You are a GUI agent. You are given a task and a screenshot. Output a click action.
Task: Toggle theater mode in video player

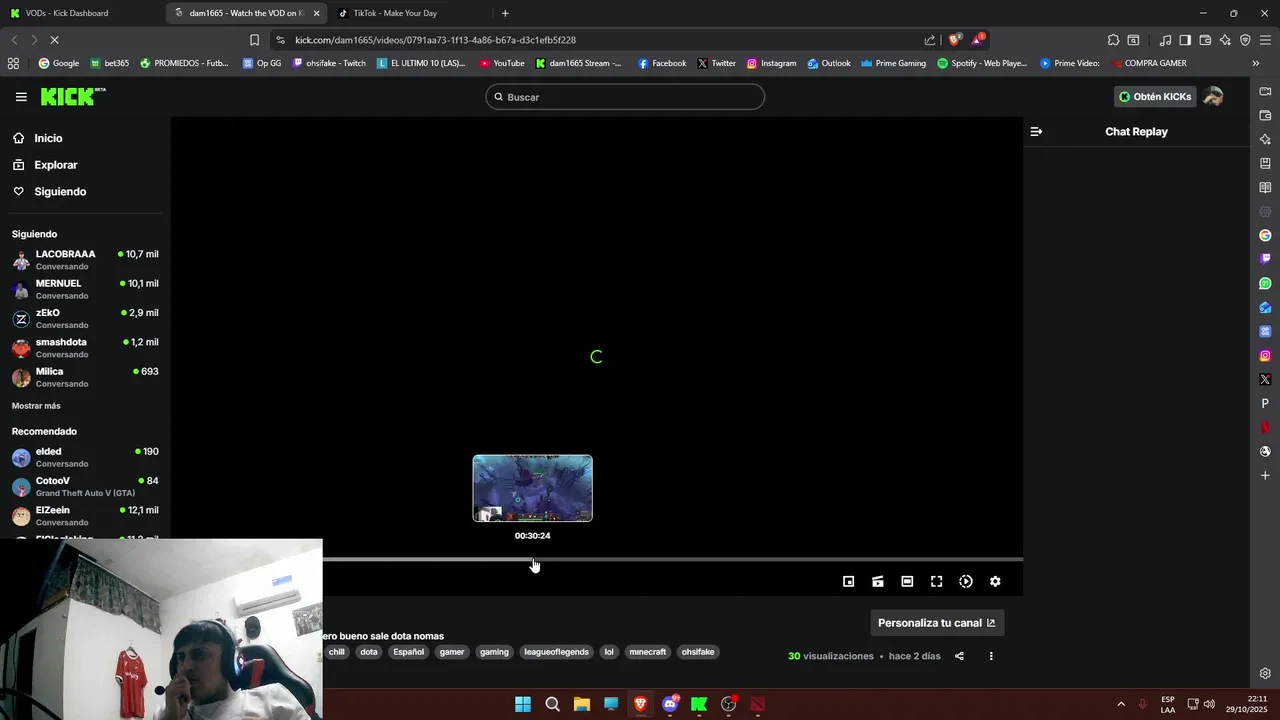tap(907, 582)
